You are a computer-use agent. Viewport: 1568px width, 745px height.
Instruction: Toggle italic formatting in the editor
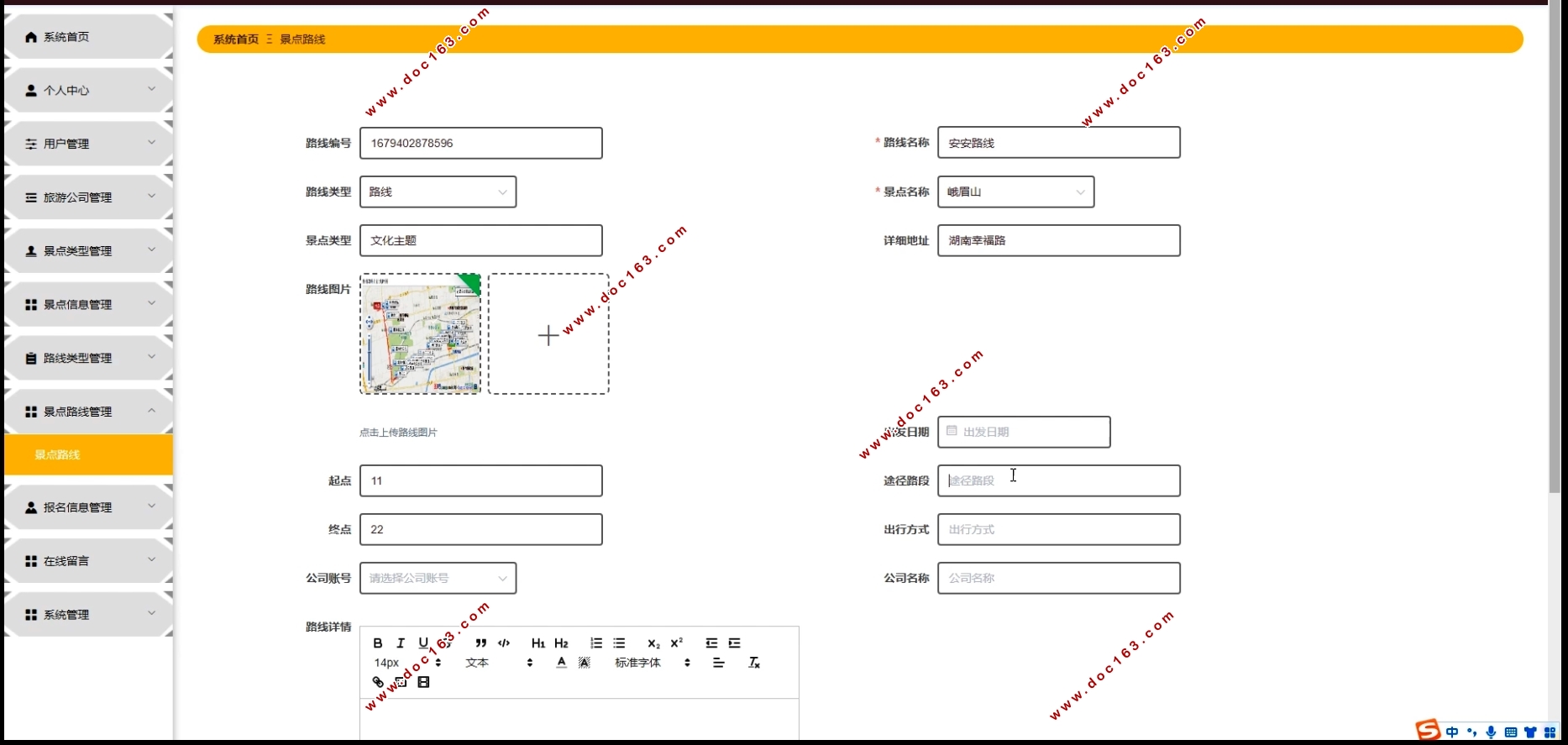coord(401,643)
